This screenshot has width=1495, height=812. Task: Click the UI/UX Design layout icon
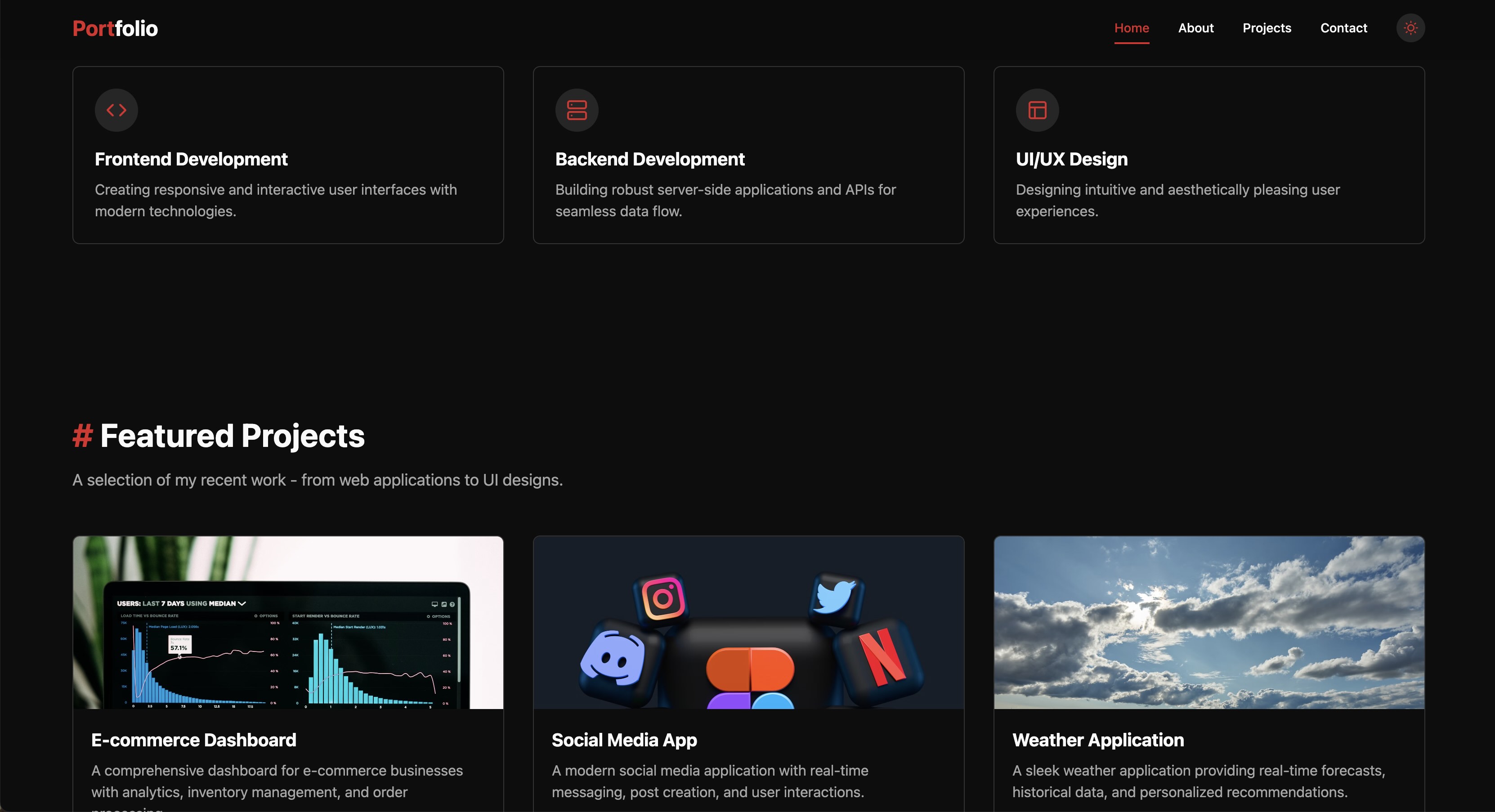click(1037, 110)
